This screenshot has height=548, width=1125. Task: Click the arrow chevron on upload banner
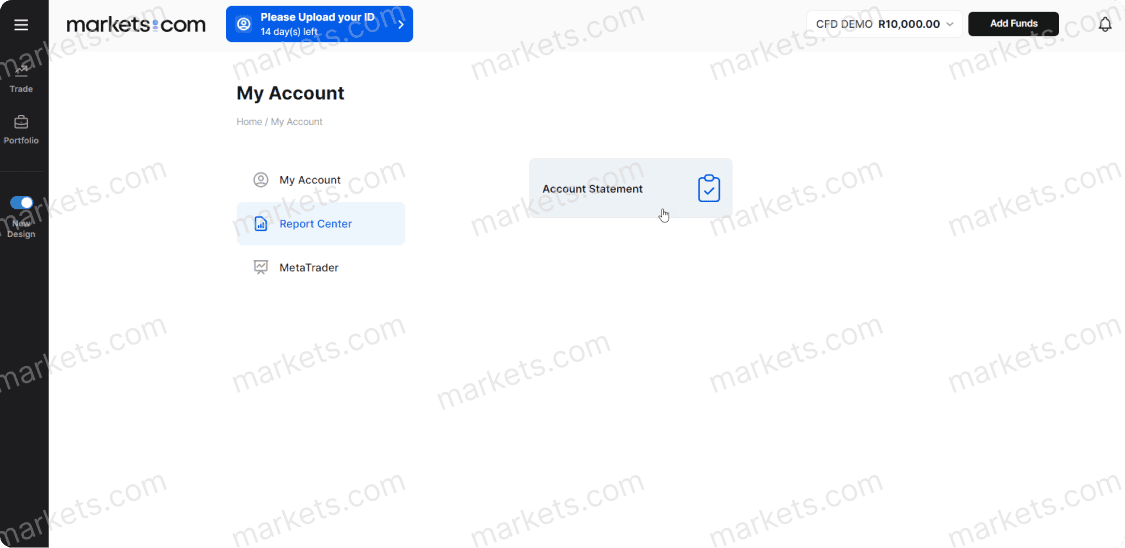(400, 24)
